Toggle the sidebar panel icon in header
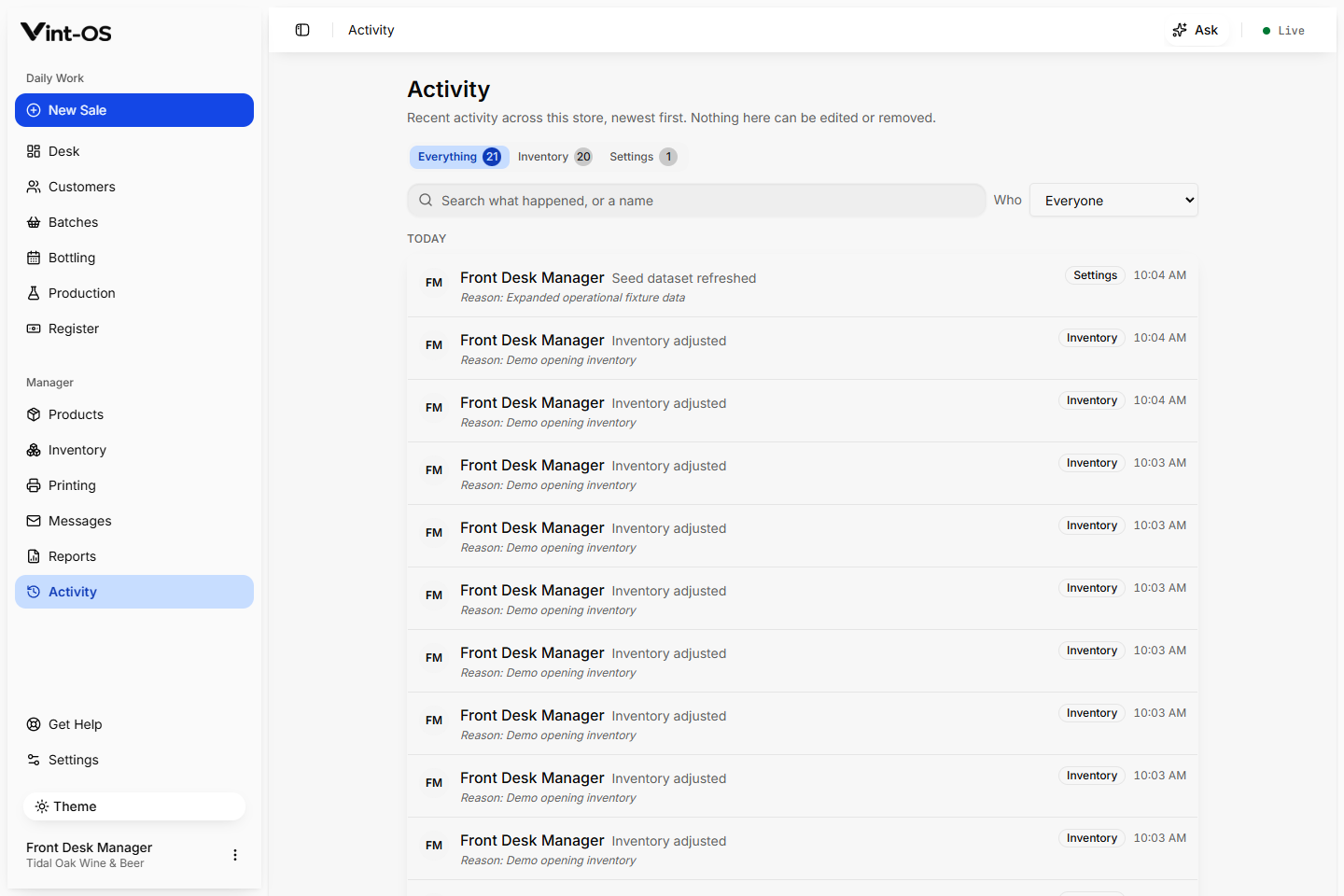 click(302, 30)
